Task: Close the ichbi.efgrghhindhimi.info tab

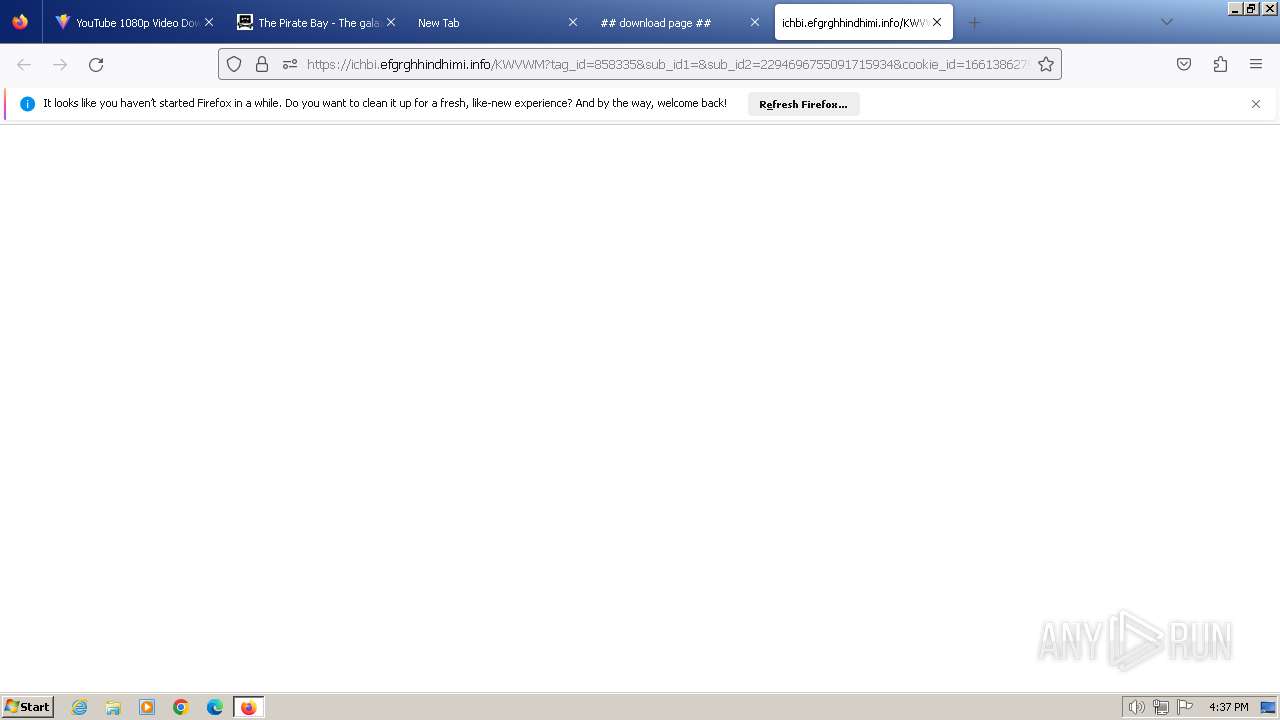Action: pos(937,22)
